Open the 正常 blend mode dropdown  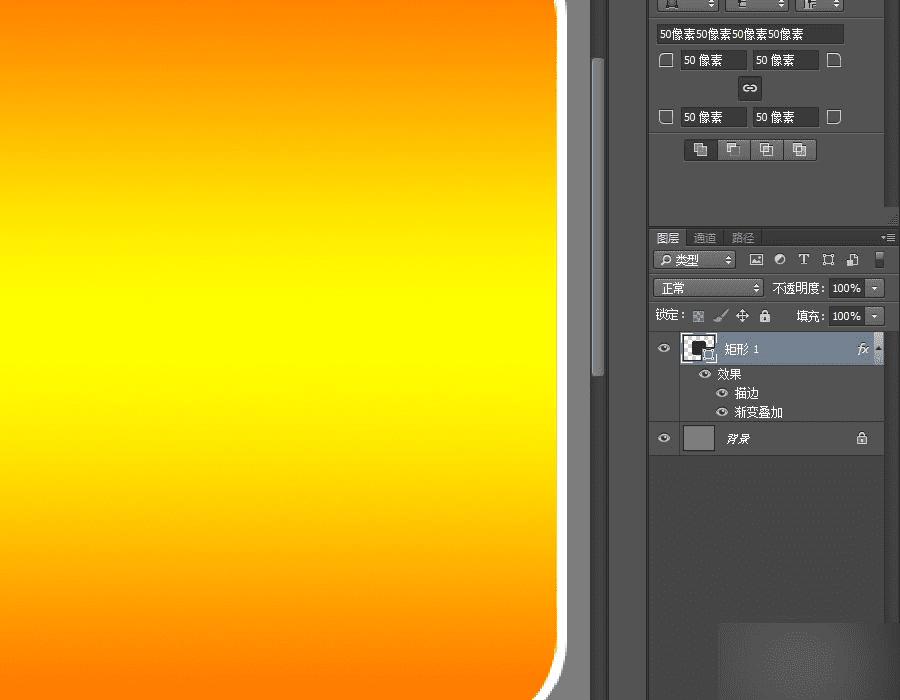(x=709, y=288)
